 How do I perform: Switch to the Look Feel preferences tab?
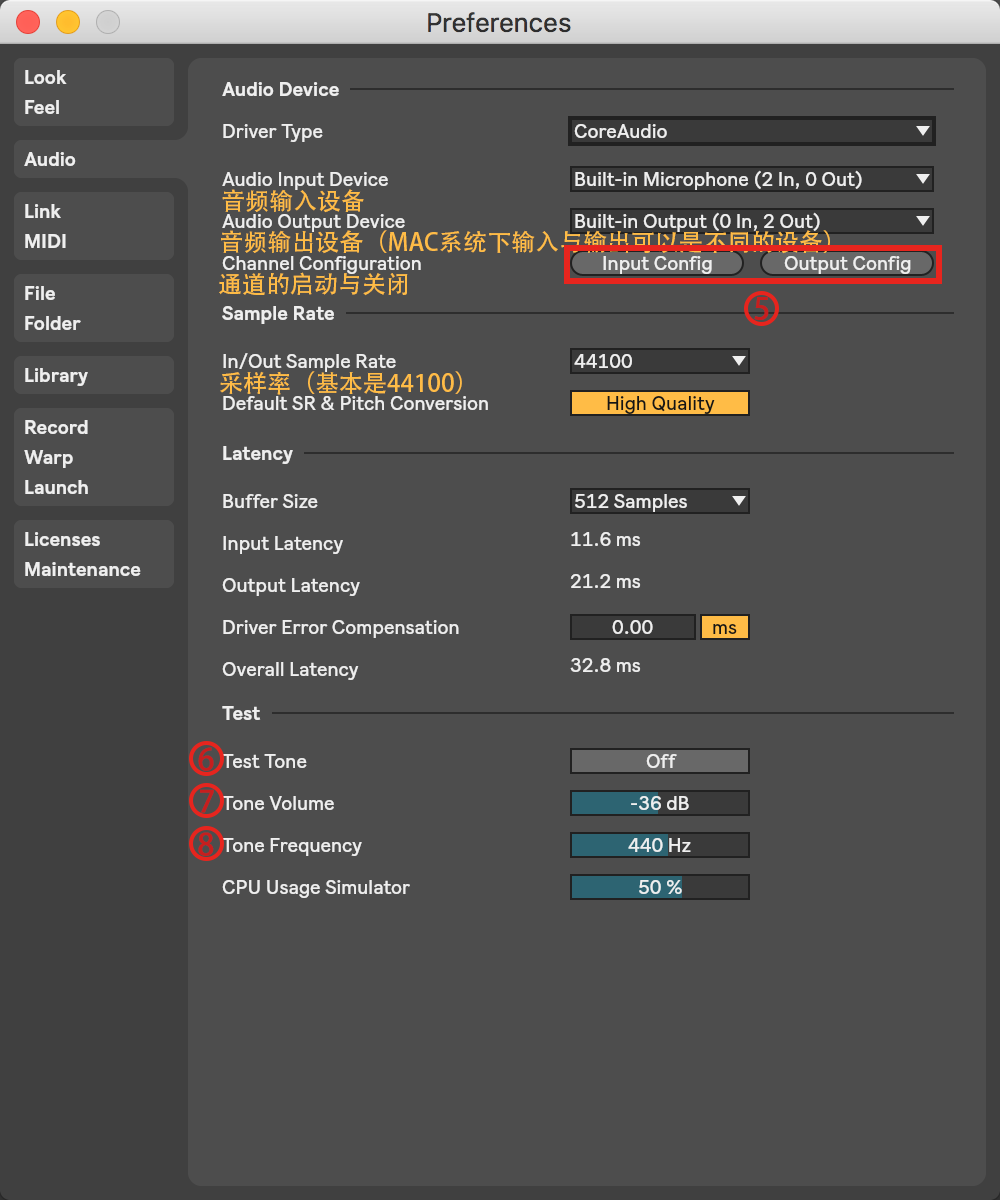coord(93,92)
